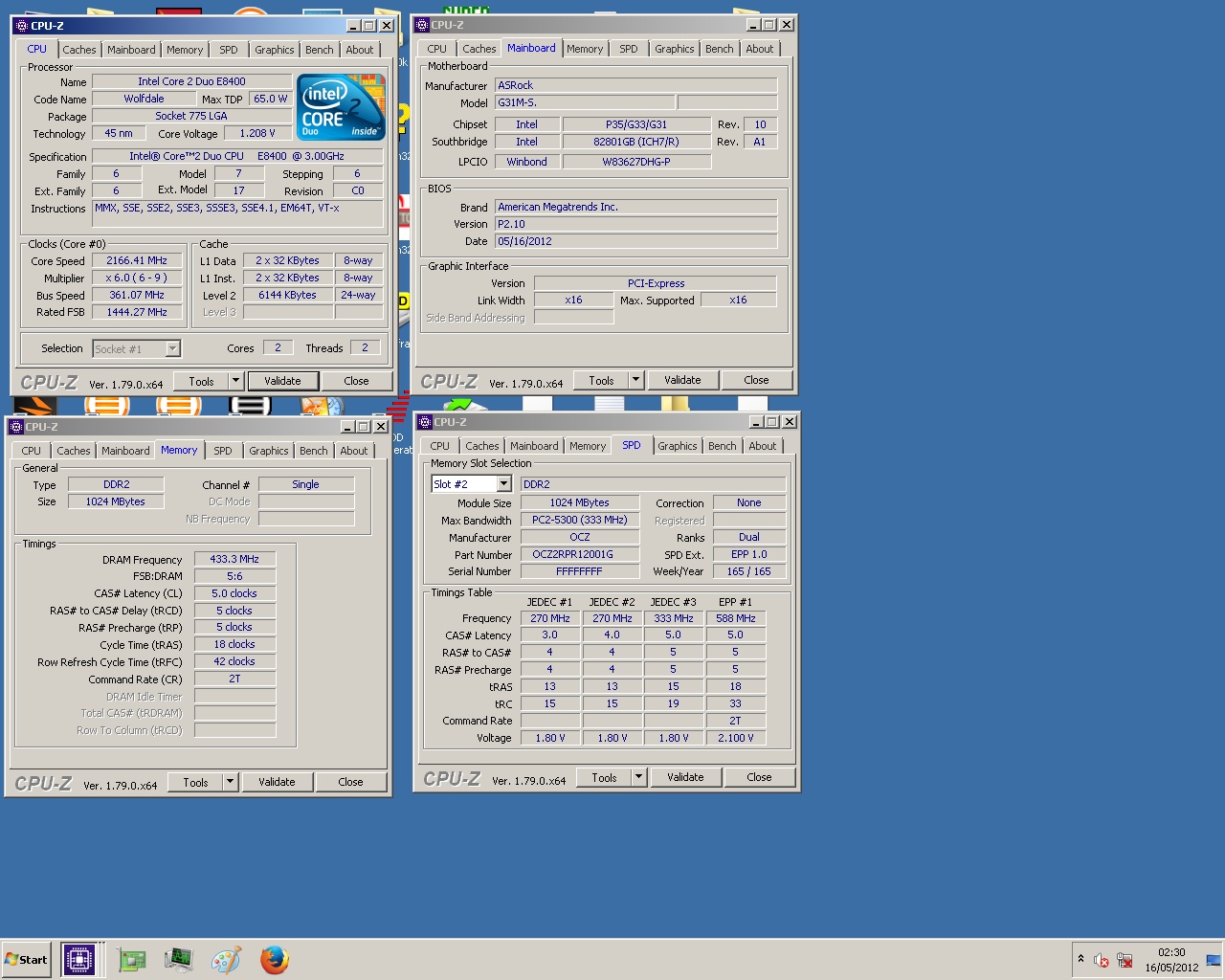The width and height of the screenshot is (1225, 980).
Task: Launch Firefox from the taskbar
Action: coord(275,960)
